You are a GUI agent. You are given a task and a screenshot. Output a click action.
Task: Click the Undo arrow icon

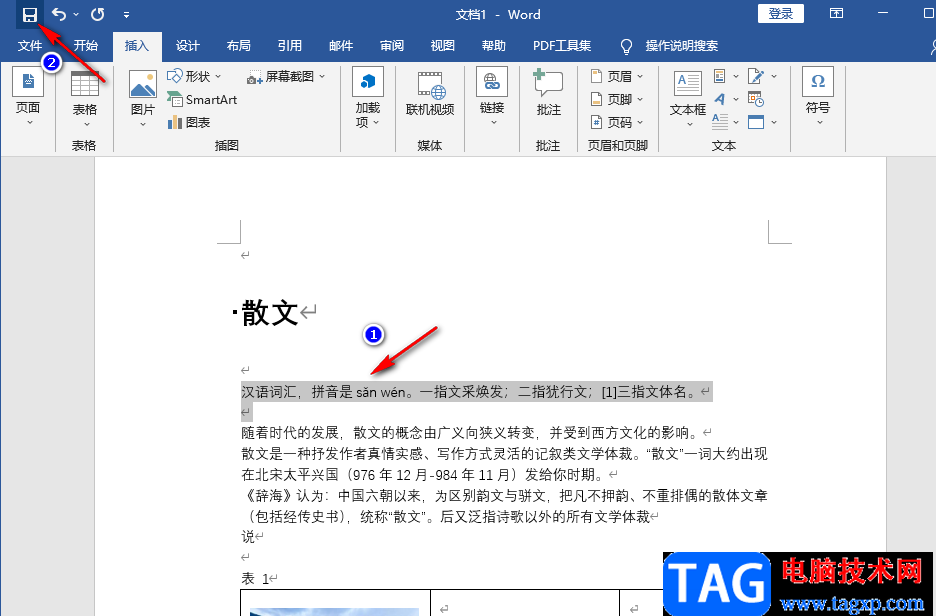tap(58, 14)
